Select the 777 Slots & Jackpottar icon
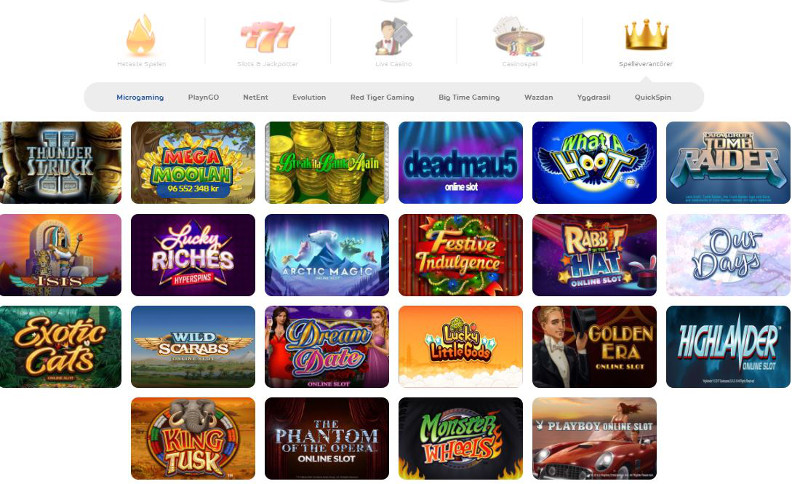Viewport: 800px width, 484px height. pyautogui.click(x=267, y=37)
